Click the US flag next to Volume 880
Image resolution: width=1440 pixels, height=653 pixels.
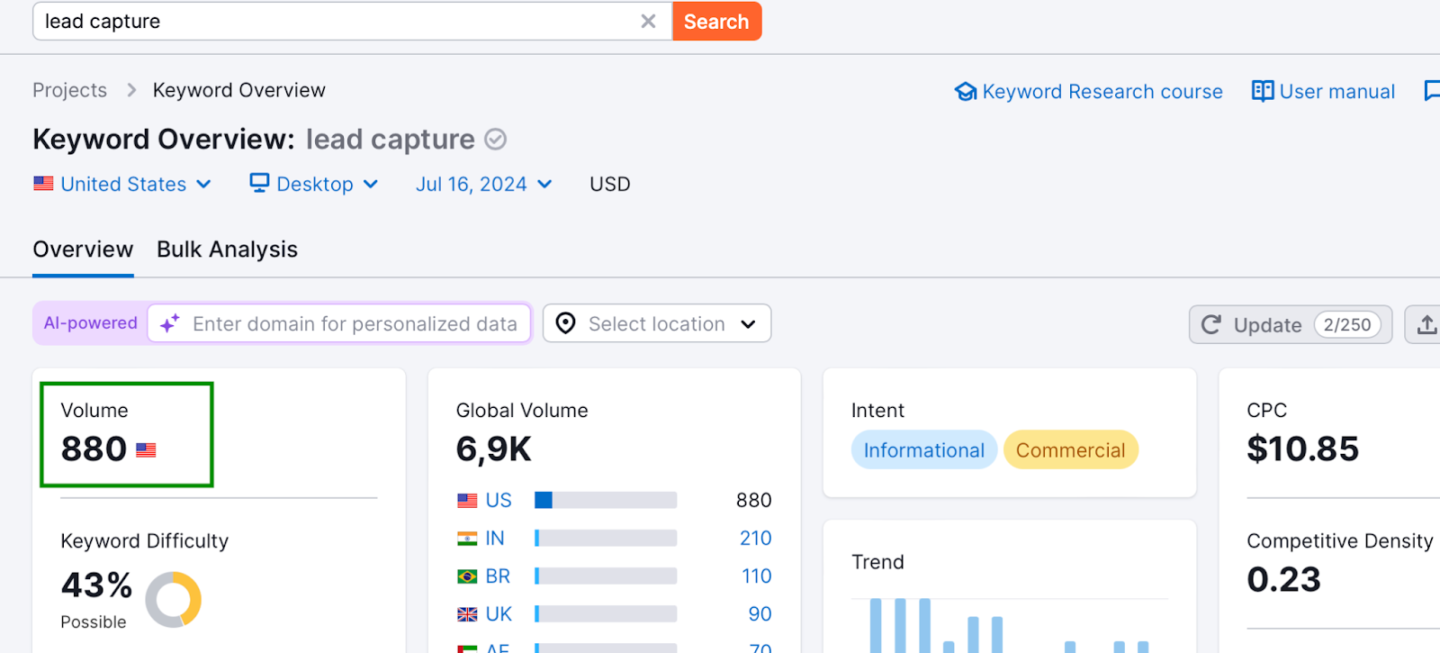click(x=146, y=450)
